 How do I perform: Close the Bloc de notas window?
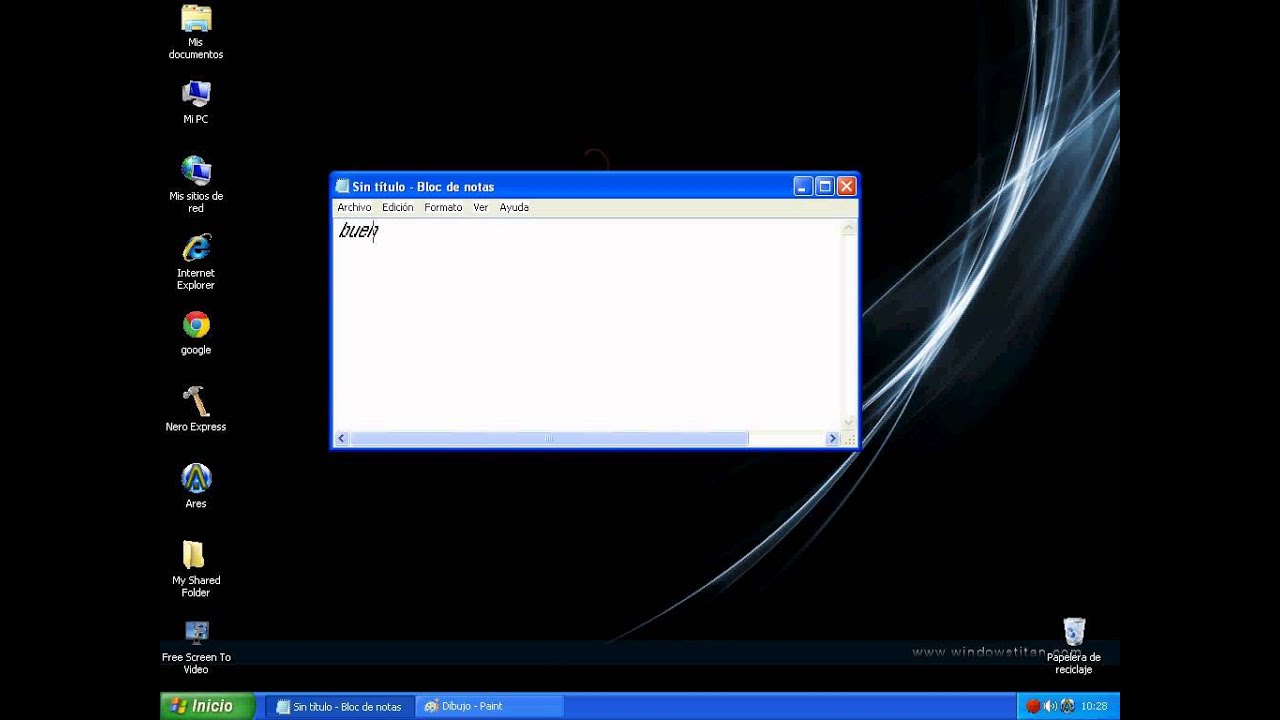tap(847, 186)
